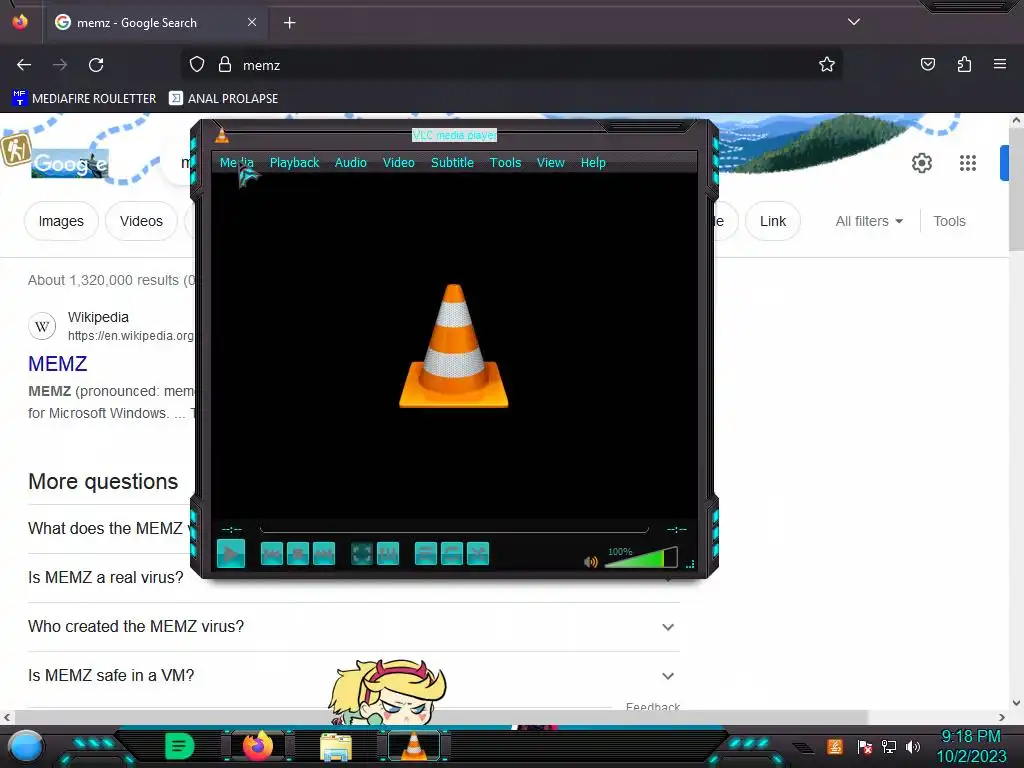Mute VLC with the speaker icon
Screen dimensions: 1024x768
[x=591, y=562]
